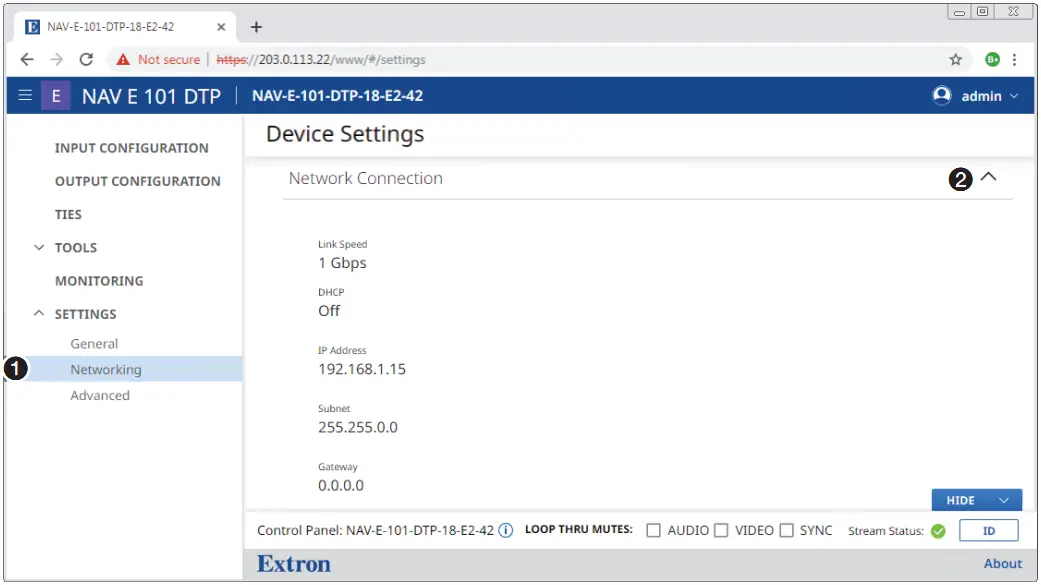Collapse the Network Connection section

tap(989, 177)
